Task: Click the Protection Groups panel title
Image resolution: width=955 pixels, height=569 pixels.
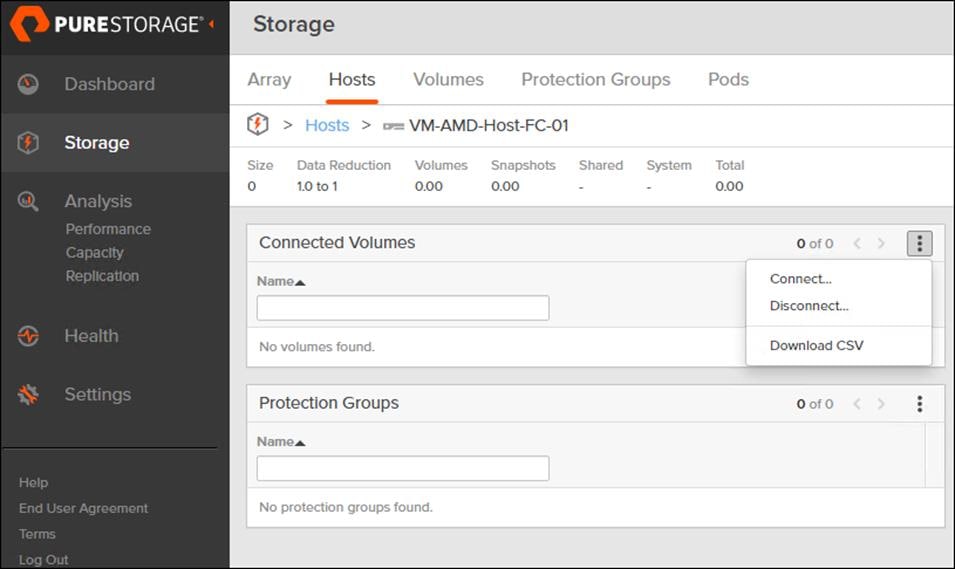Action: click(x=329, y=403)
